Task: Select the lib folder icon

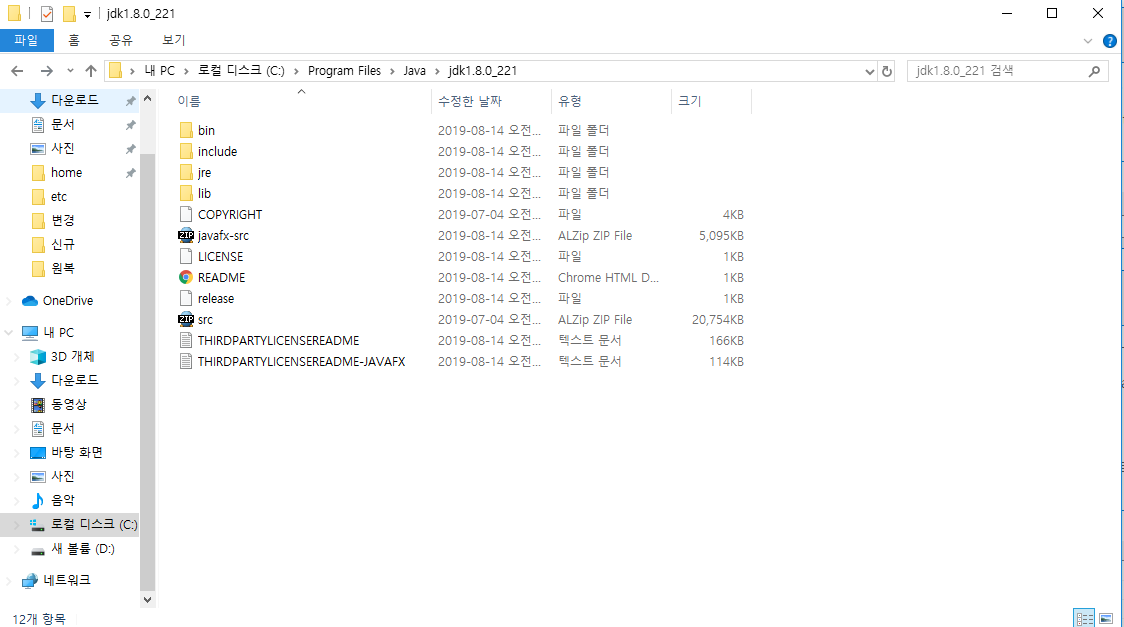Action: click(186, 193)
